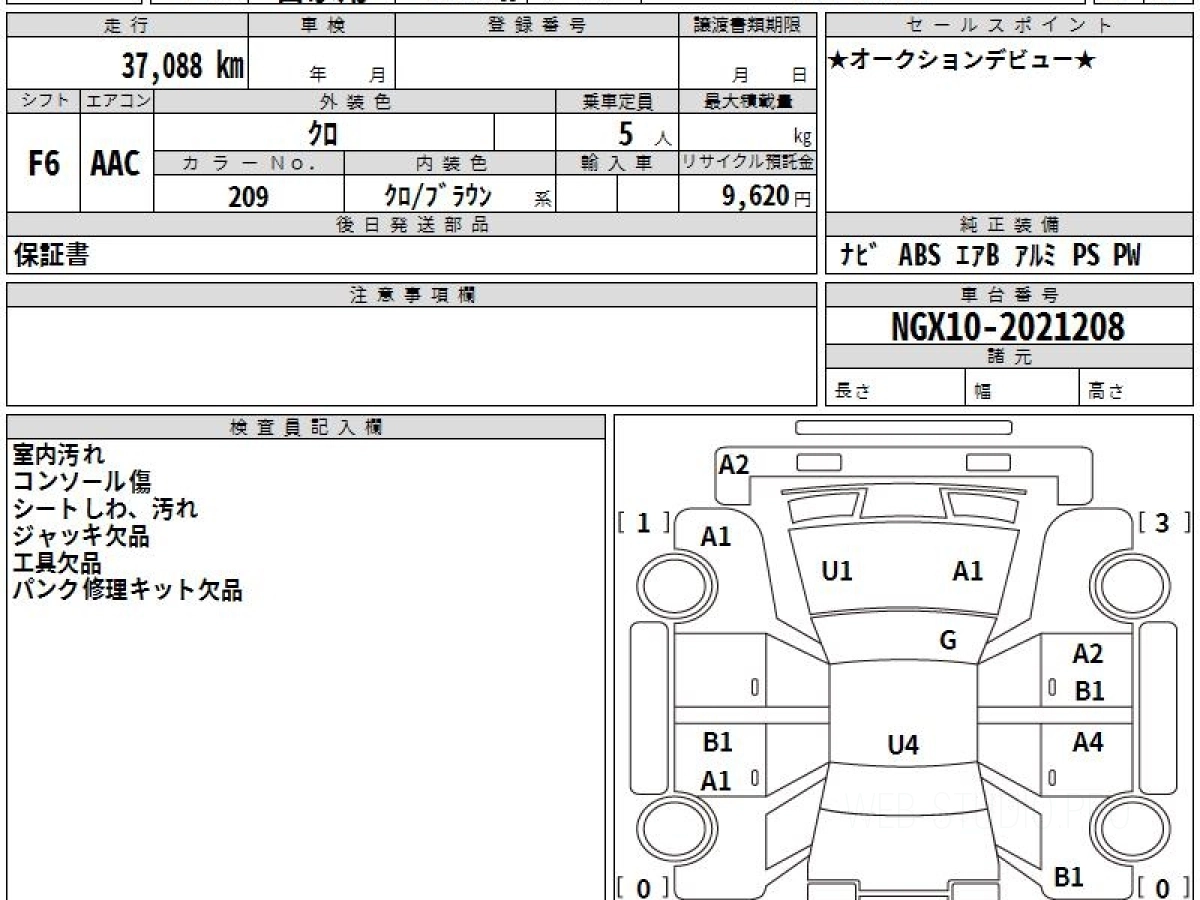
Task: Click the air conditioner value AAC
Action: [116, 164]
